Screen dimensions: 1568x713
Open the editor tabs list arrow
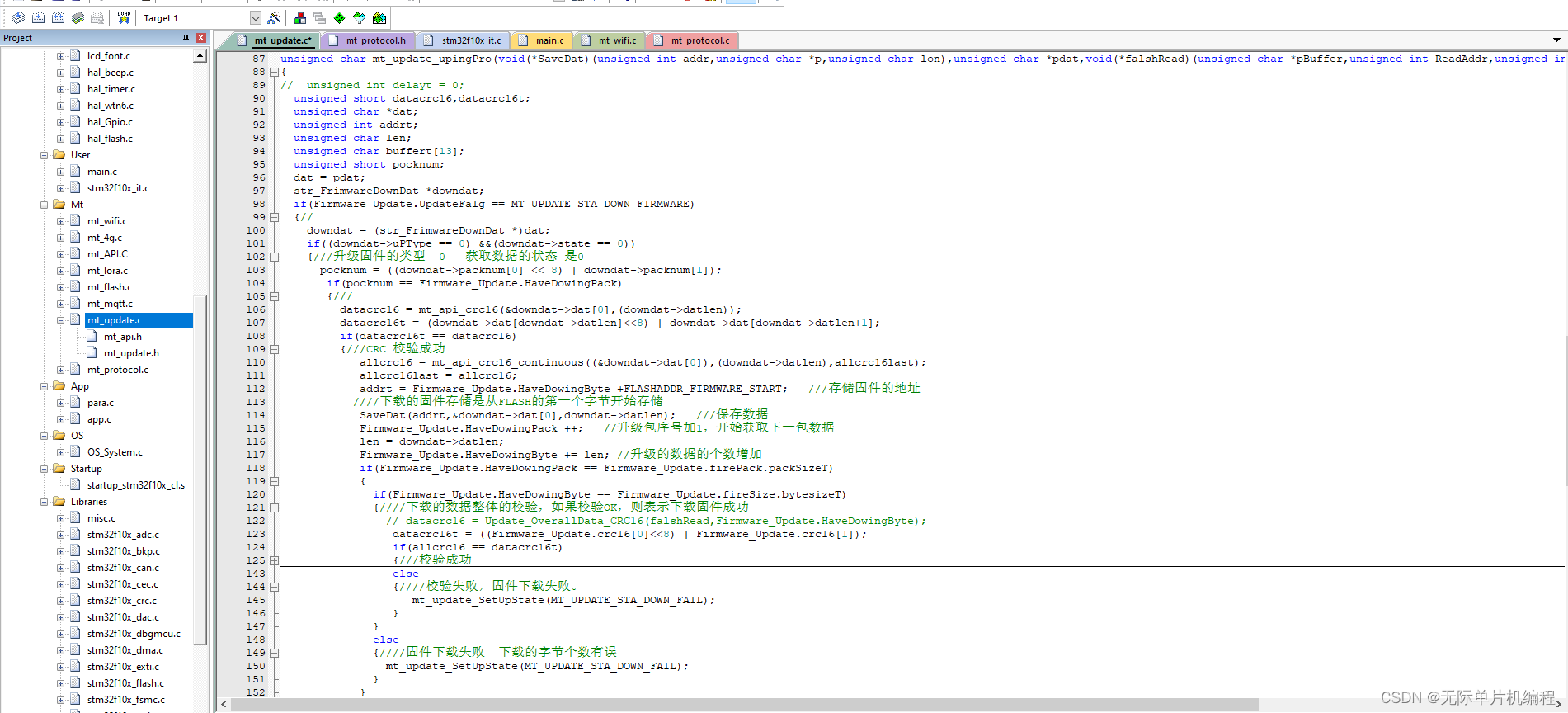point(1556,40)
